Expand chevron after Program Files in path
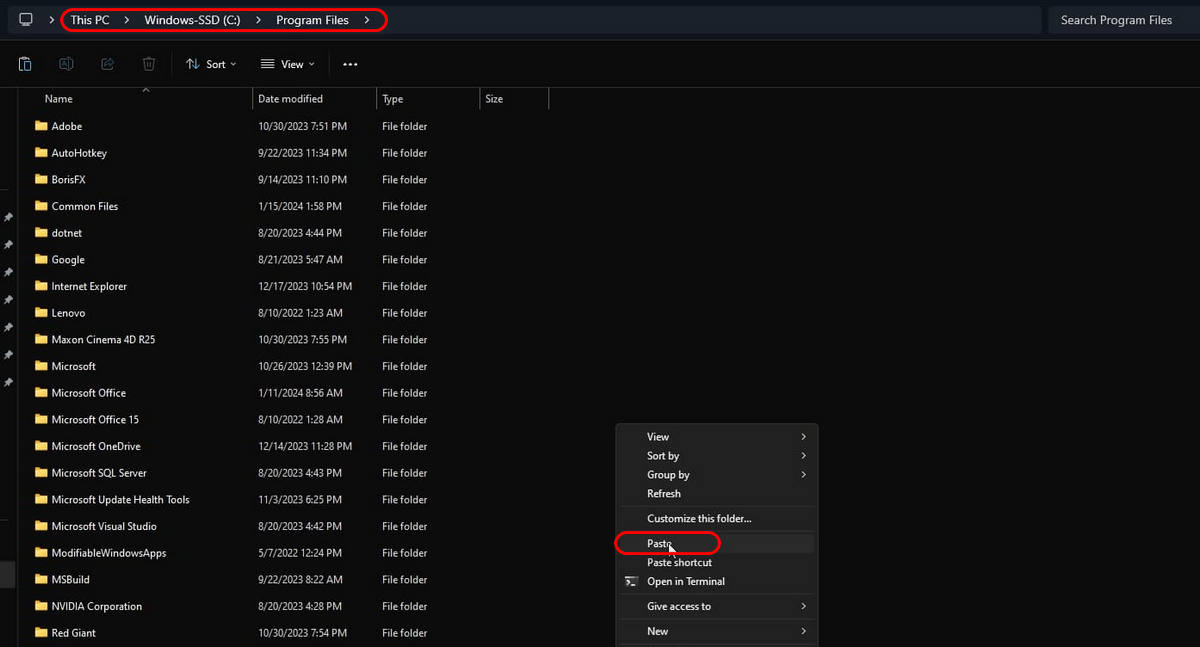Image resolution: width=1200 pixels, height=647 pixels. coord(367,20)
